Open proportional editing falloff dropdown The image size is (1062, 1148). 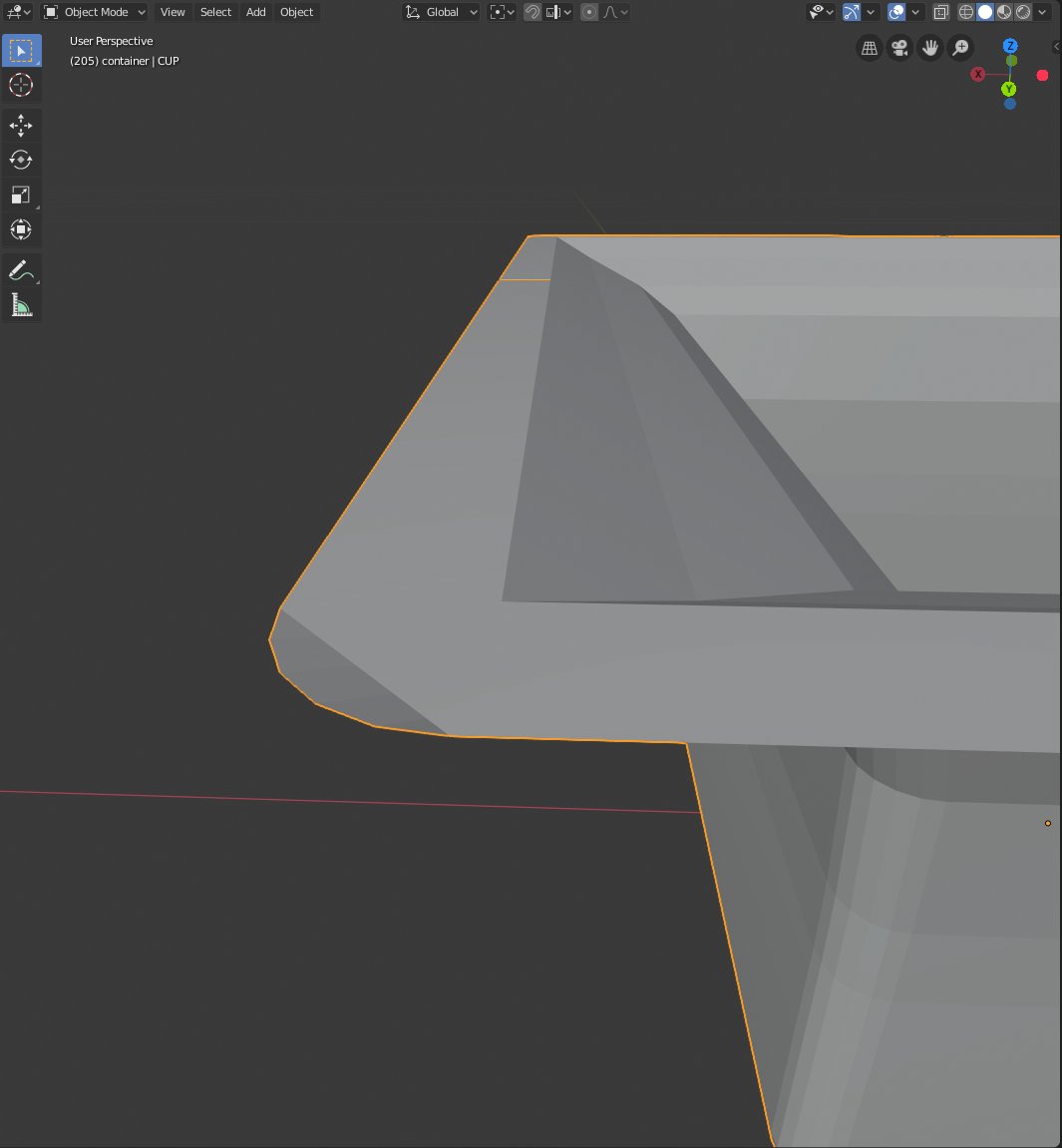coord(615,12)
